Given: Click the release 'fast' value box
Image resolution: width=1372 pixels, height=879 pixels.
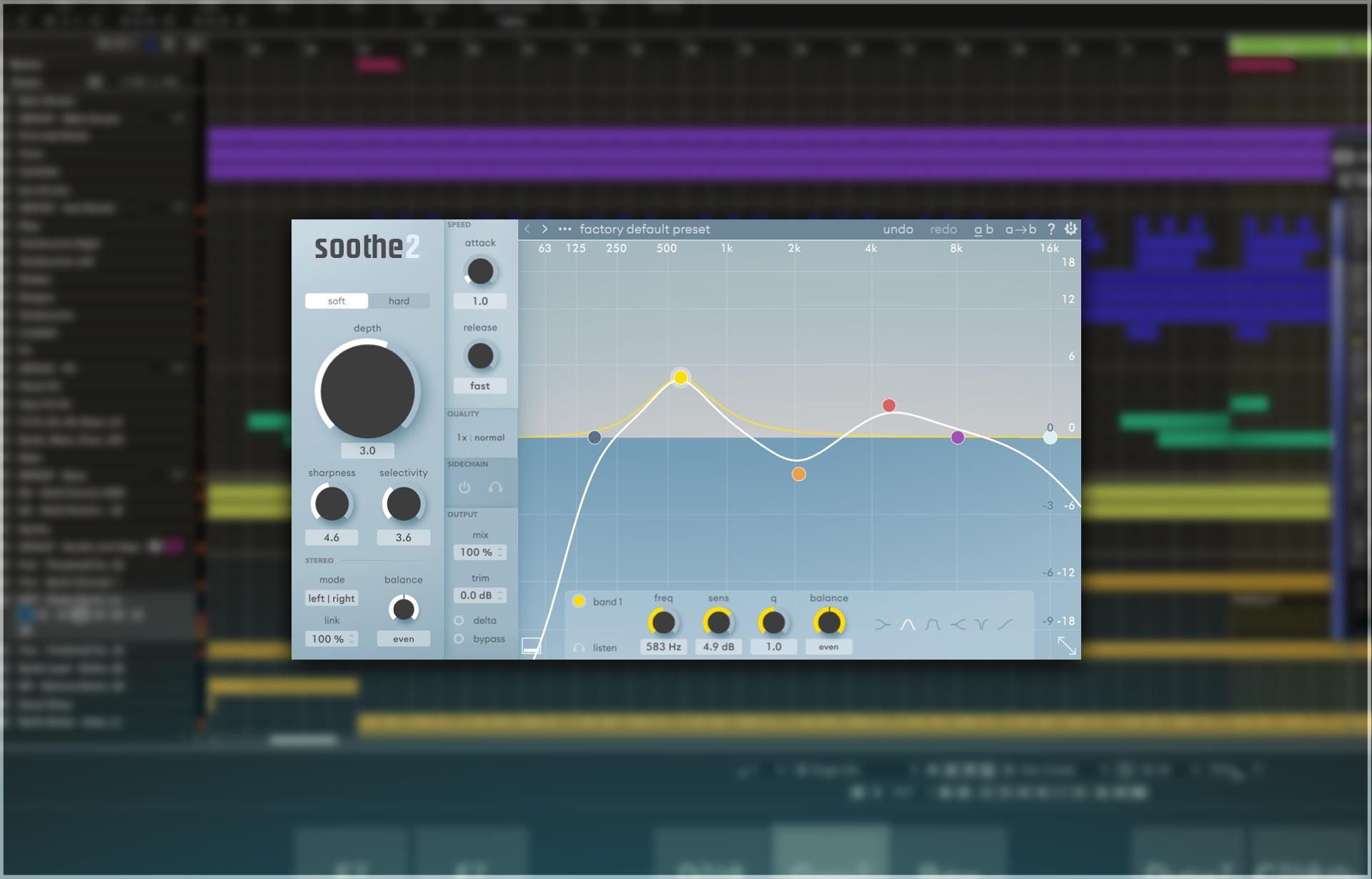Looking at the screenshot, I should 480,386.
